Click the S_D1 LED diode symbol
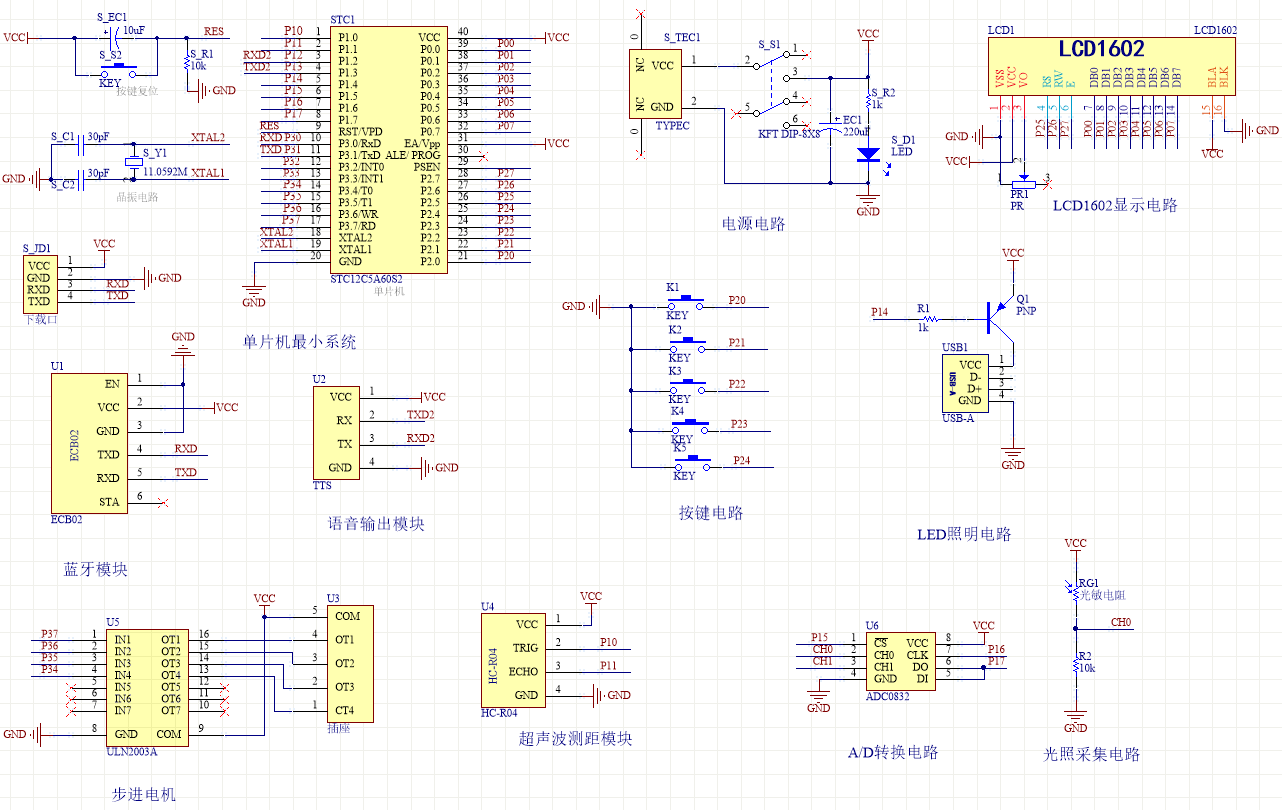 (868, 155)
